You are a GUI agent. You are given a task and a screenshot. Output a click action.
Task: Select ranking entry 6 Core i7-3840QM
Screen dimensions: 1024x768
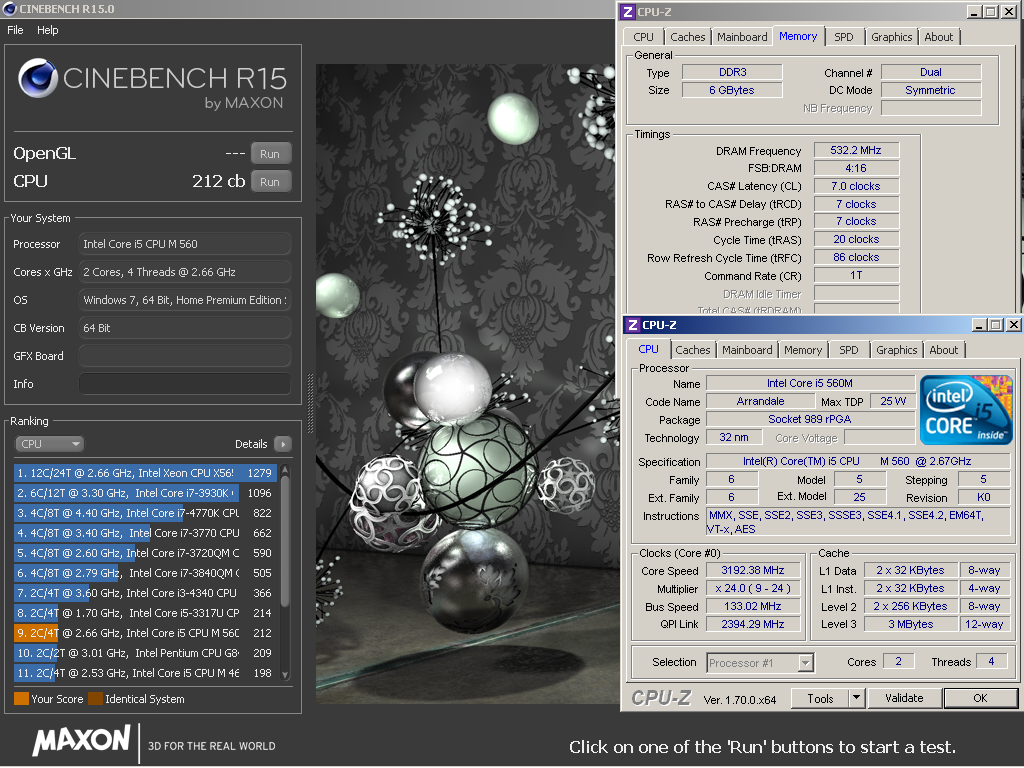coord(145,573)
